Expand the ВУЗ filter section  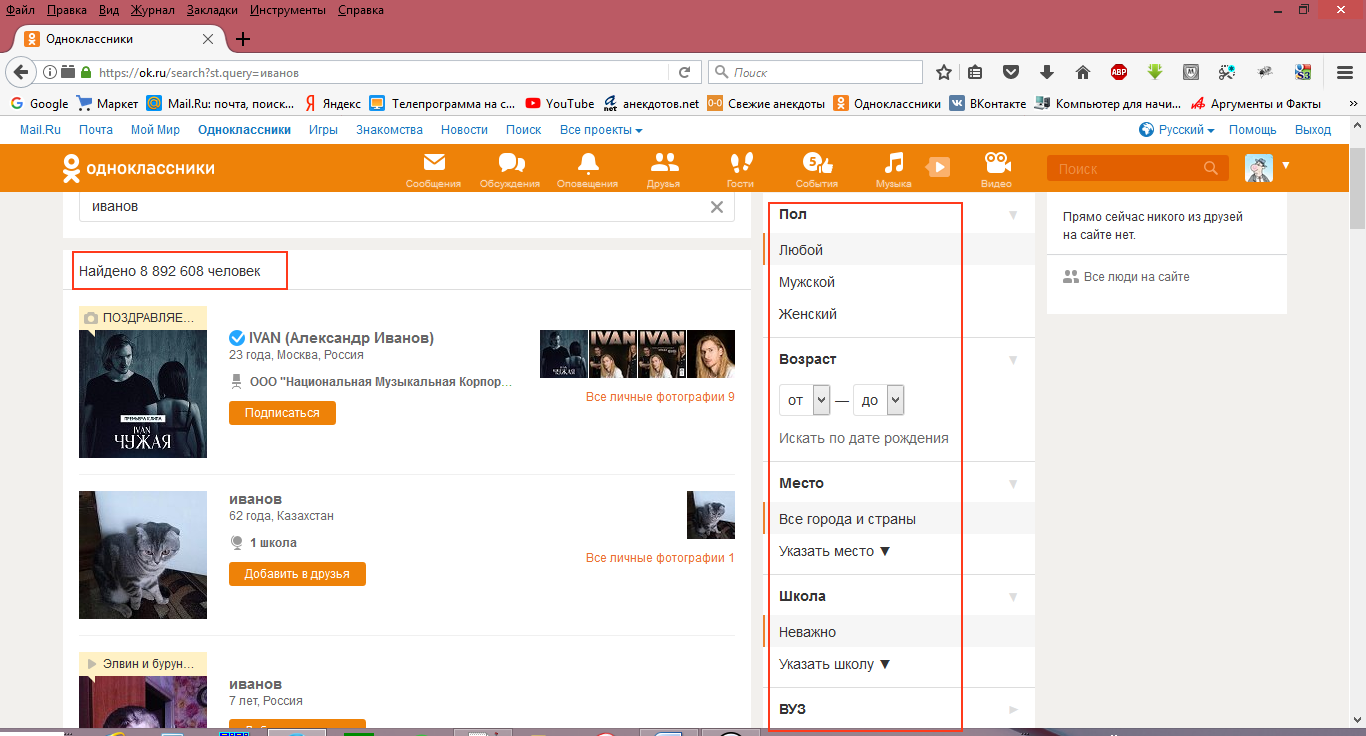[1012, 710]
